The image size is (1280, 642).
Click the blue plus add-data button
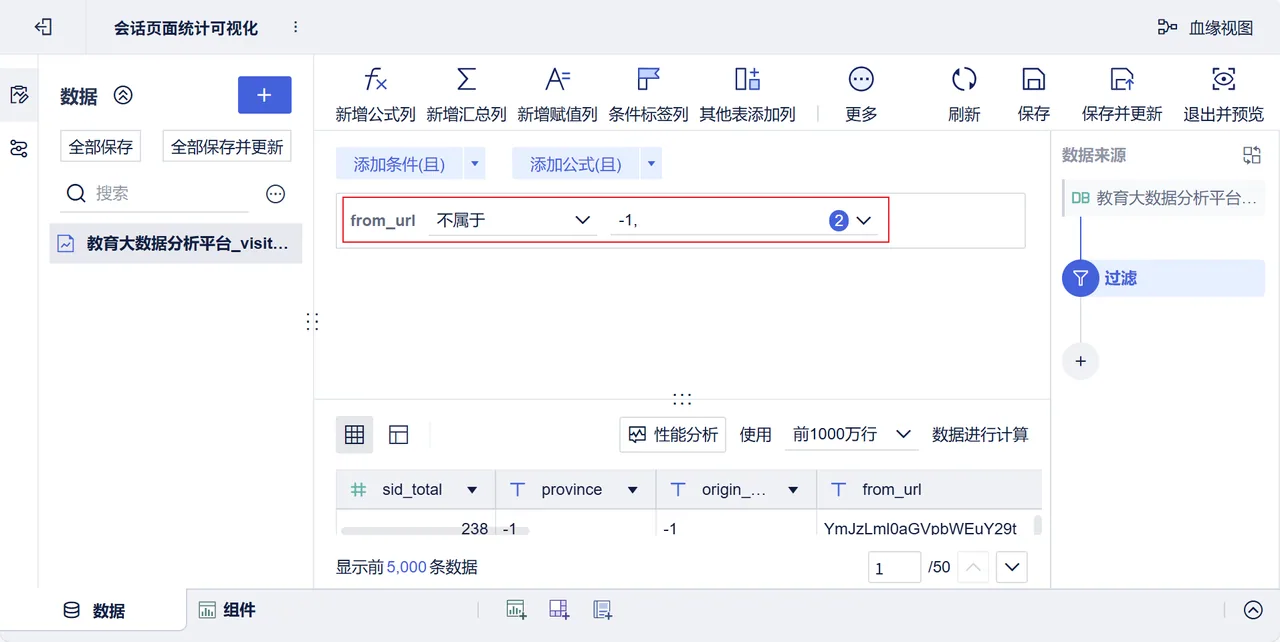tap(264, 95)
